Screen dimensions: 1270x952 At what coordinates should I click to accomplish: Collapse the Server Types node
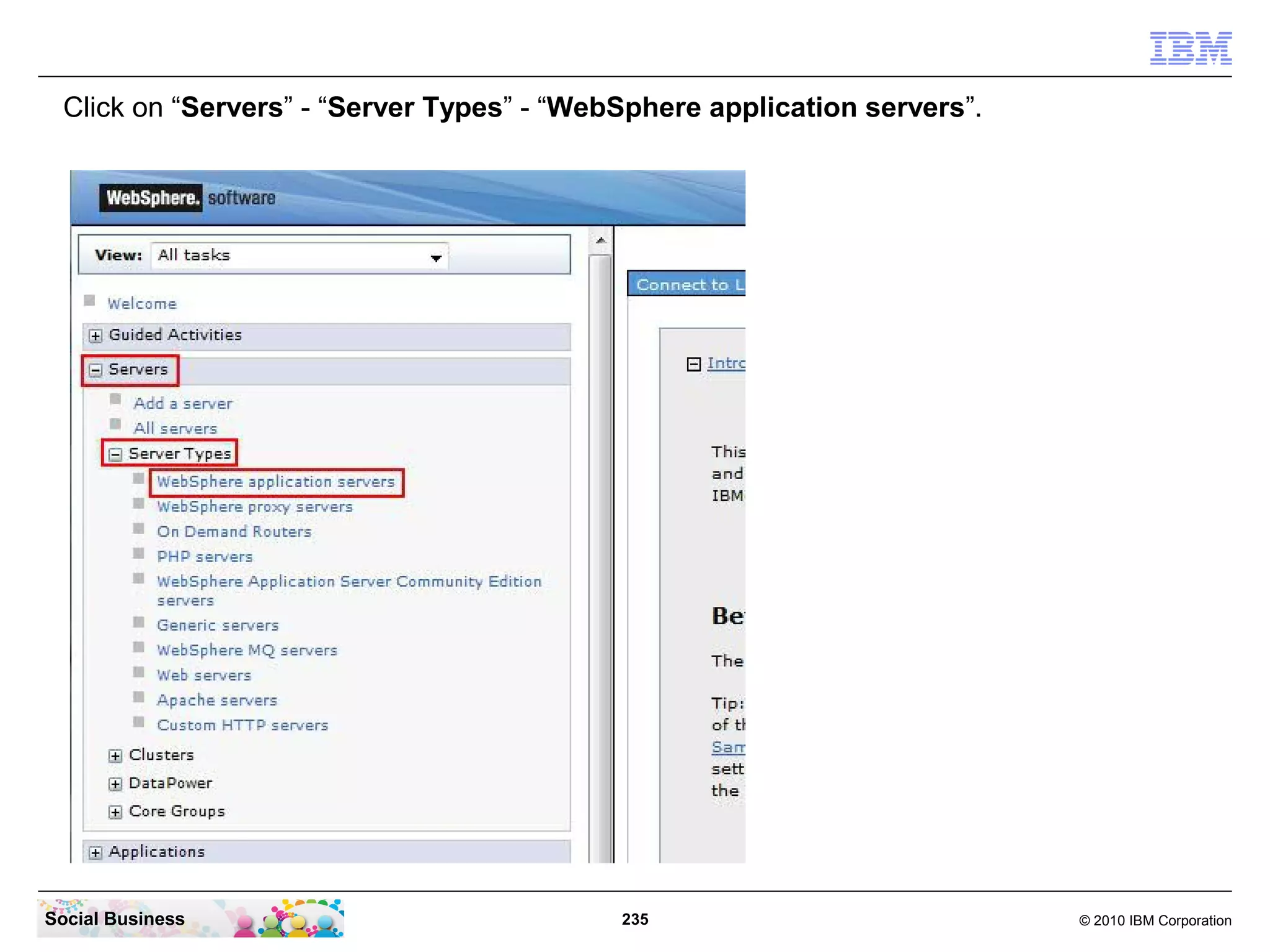point(115,454)
